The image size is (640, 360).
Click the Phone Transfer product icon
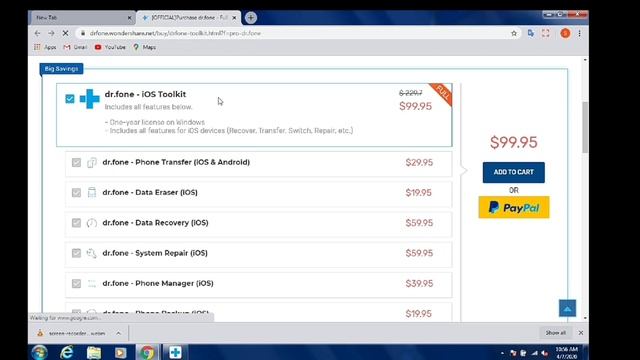click(x=92, y=162)
